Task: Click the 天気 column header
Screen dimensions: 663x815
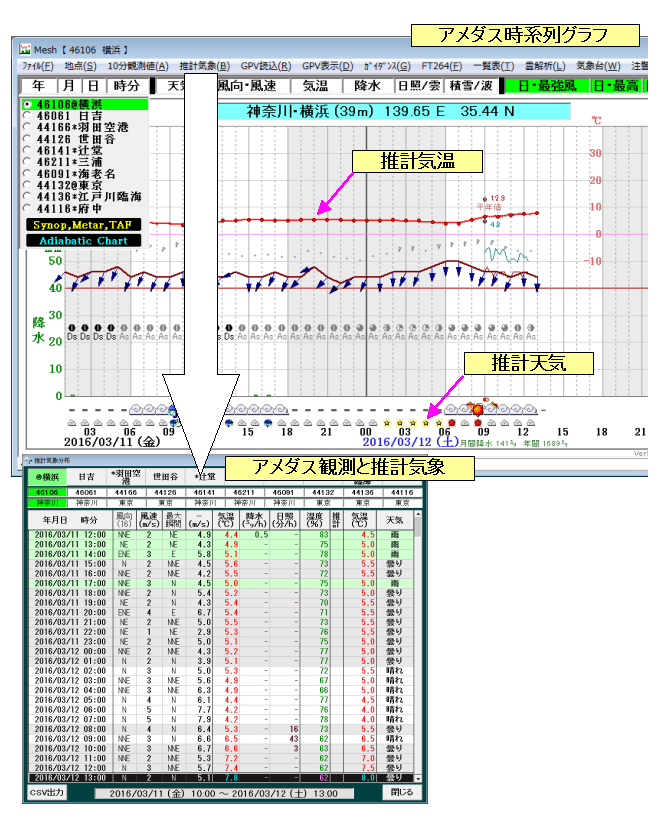Action: (x=394, y=520)
